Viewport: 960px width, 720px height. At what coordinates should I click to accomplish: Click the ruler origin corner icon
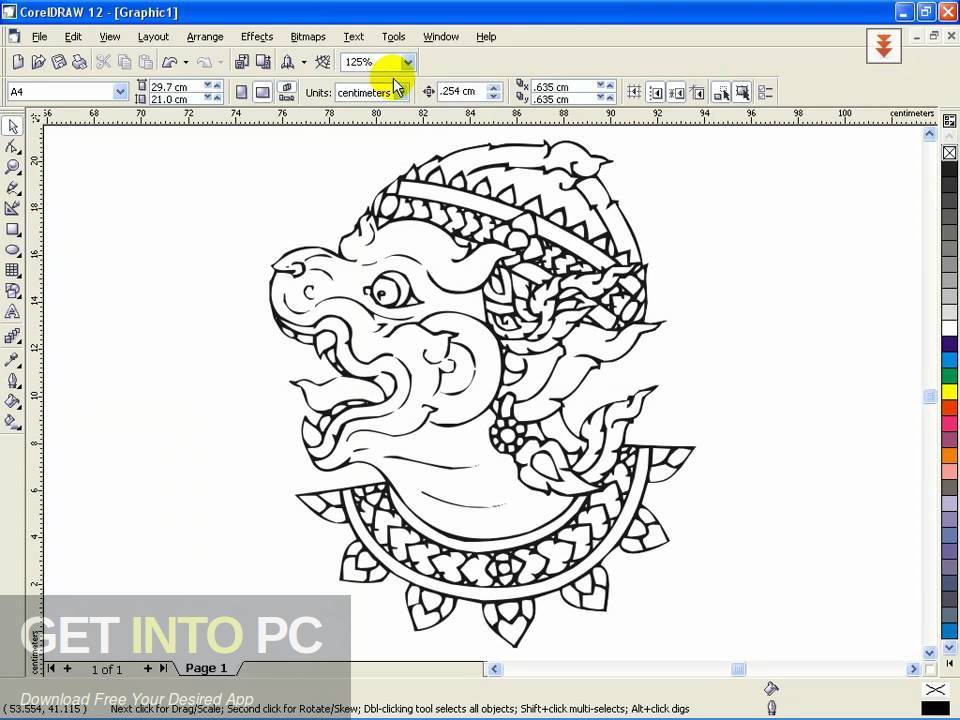coord(36,116)
